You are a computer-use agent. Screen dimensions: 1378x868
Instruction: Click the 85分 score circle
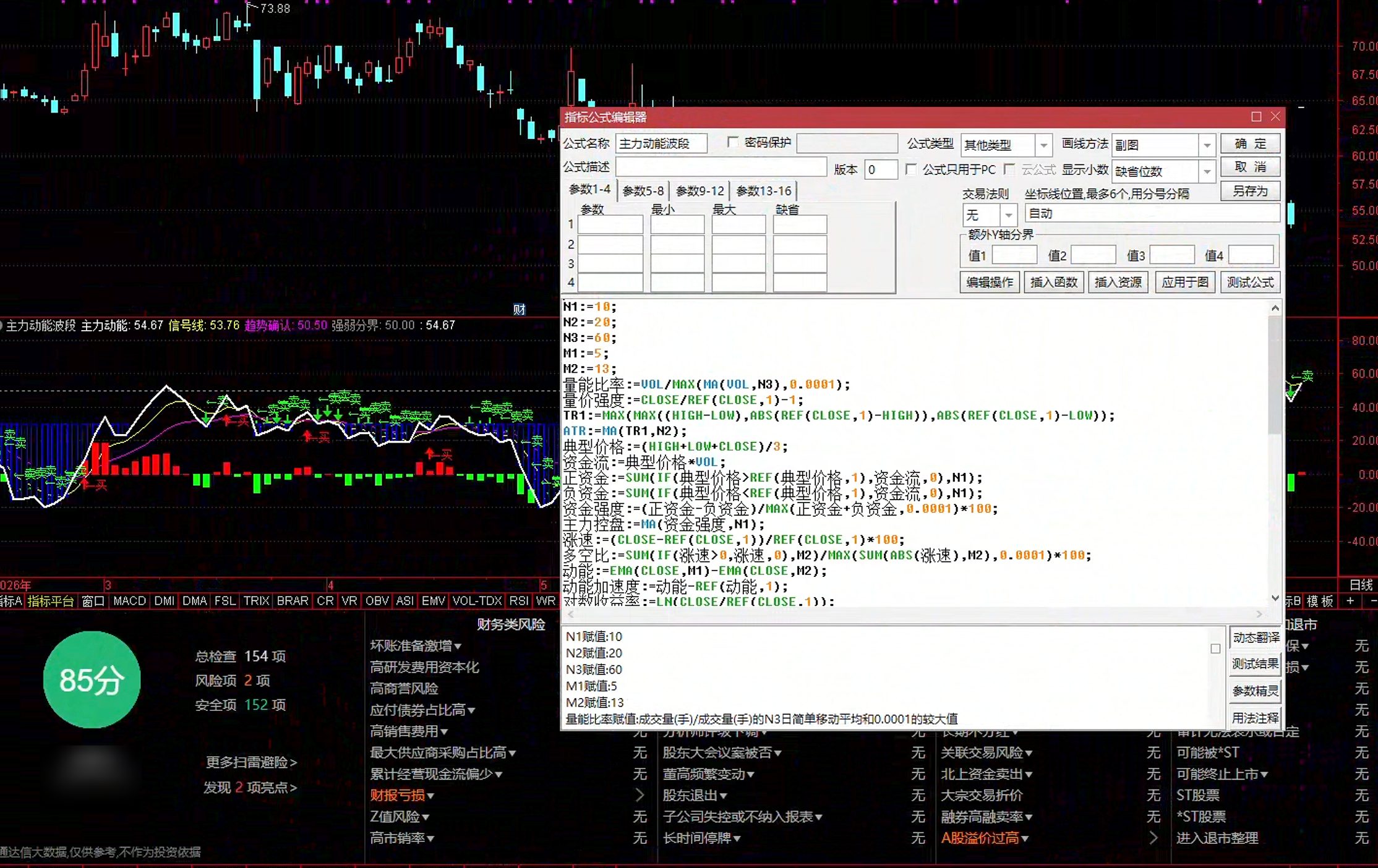point(92,679)
